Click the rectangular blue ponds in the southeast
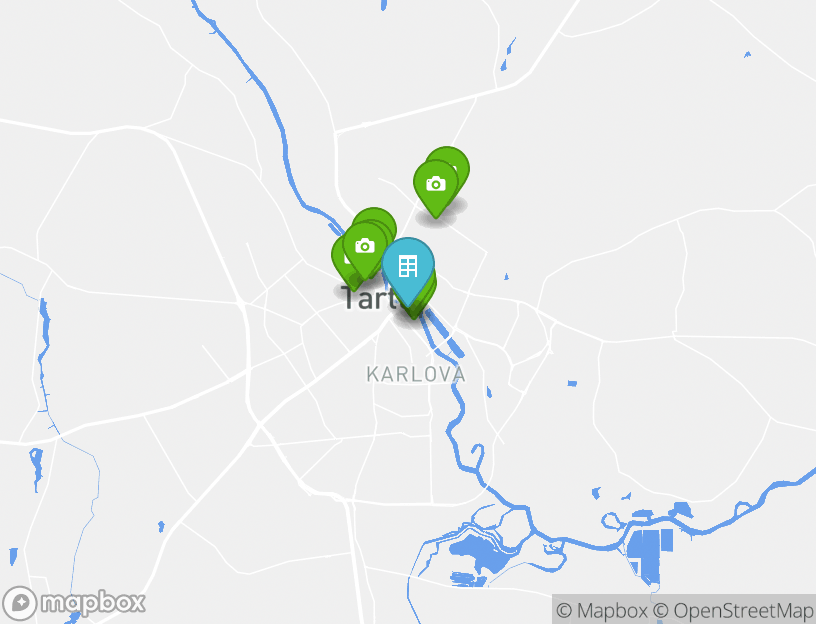Screen dimensions: 816x624 pos(649,554)
